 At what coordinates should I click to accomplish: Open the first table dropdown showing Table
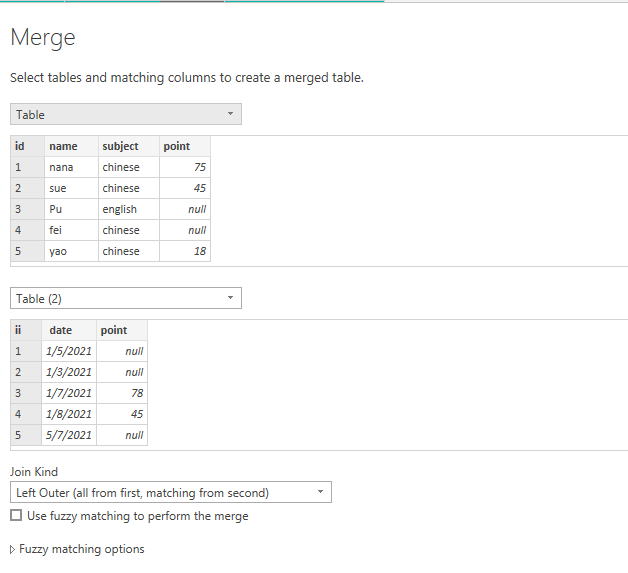(126, 115)
